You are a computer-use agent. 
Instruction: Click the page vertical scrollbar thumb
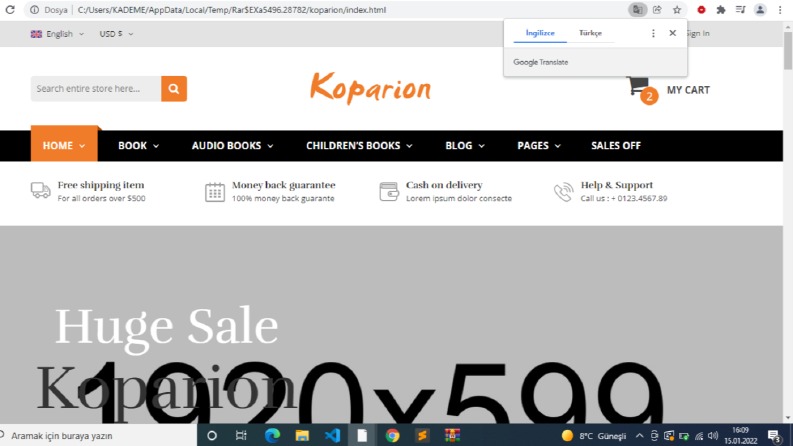click(788, 50)
